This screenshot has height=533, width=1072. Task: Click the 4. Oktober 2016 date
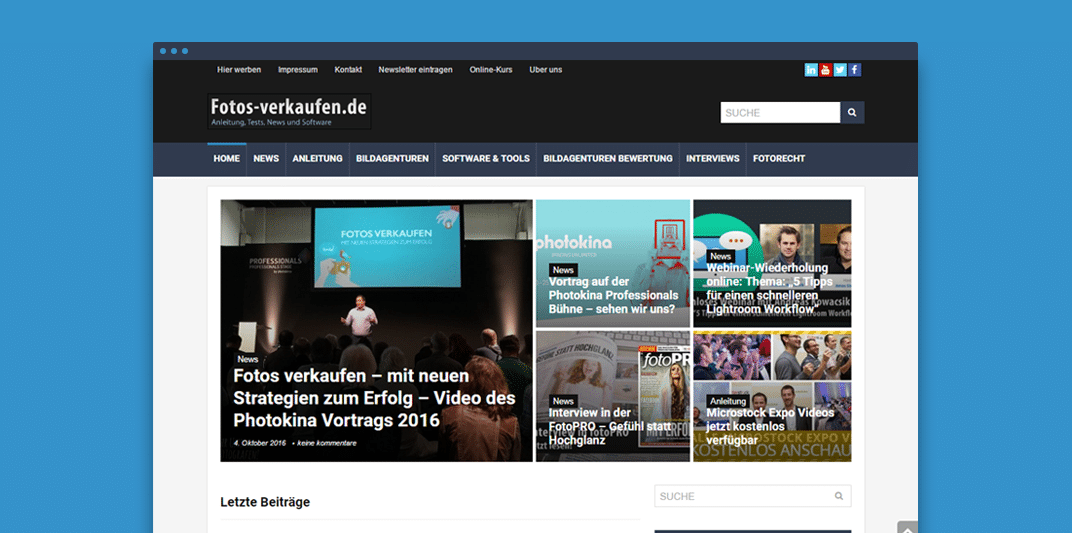260,443
